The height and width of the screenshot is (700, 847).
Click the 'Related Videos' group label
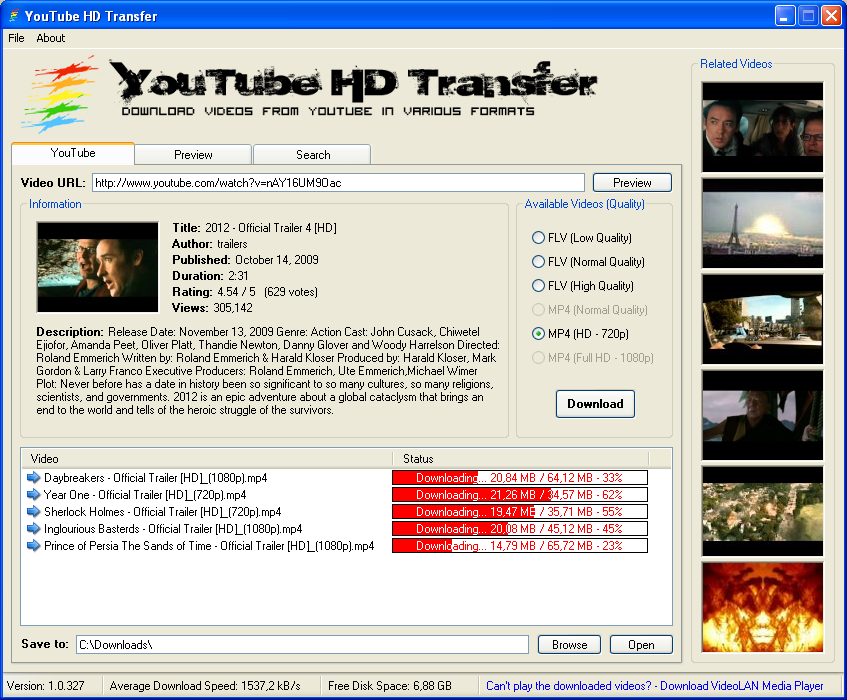(x=736, y=64)
